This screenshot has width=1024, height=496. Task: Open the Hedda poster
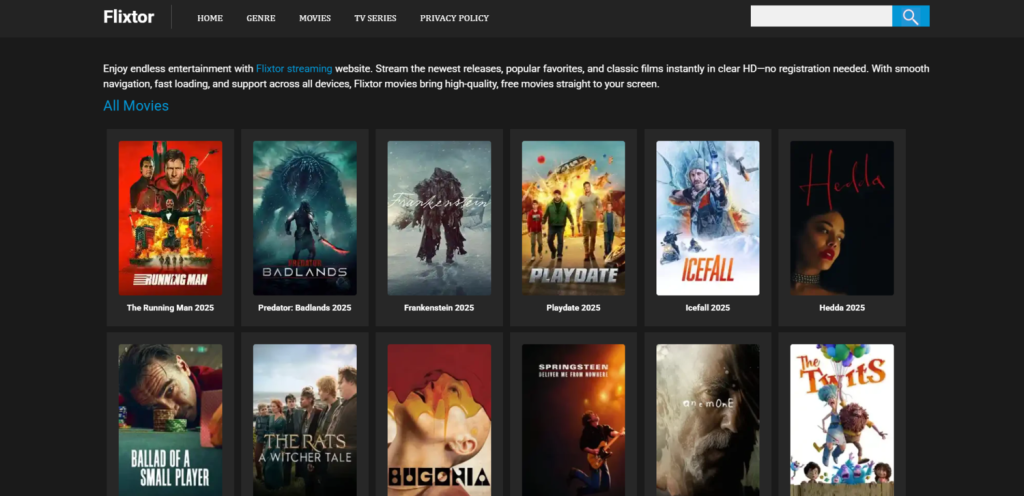(842, 218)
